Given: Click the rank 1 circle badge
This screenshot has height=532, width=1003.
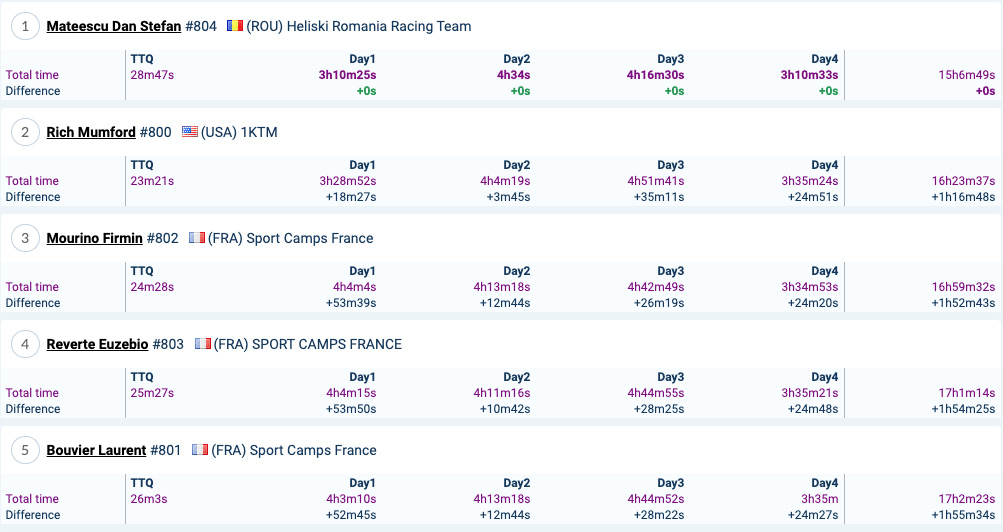Looking at the screenshot, I should 26,26.
